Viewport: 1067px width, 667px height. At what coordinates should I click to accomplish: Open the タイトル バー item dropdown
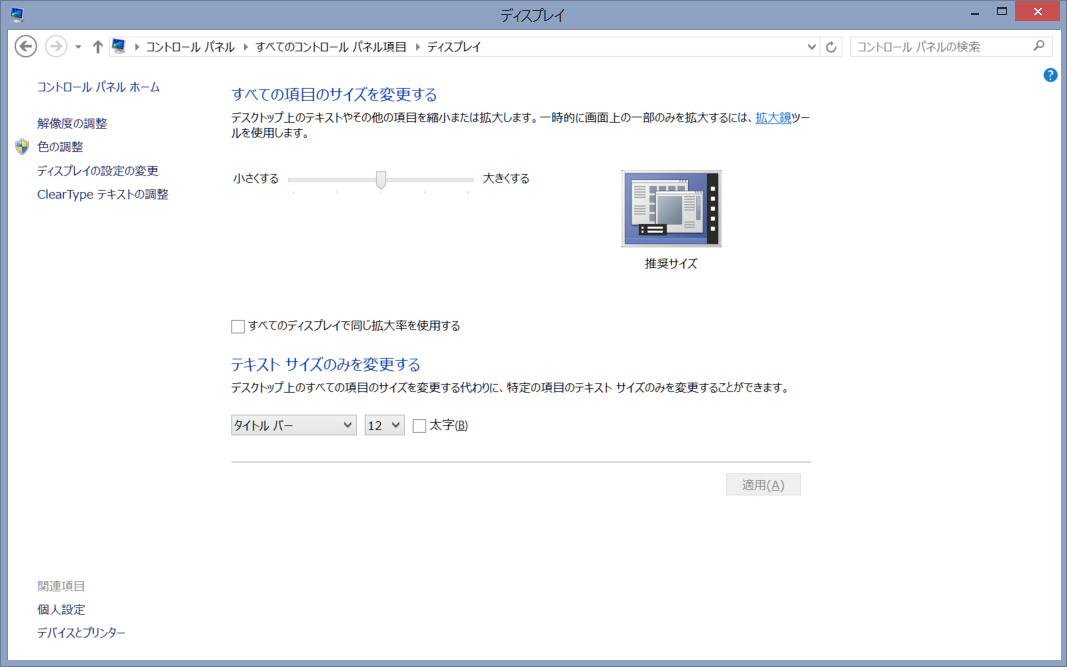click(293, 425)
